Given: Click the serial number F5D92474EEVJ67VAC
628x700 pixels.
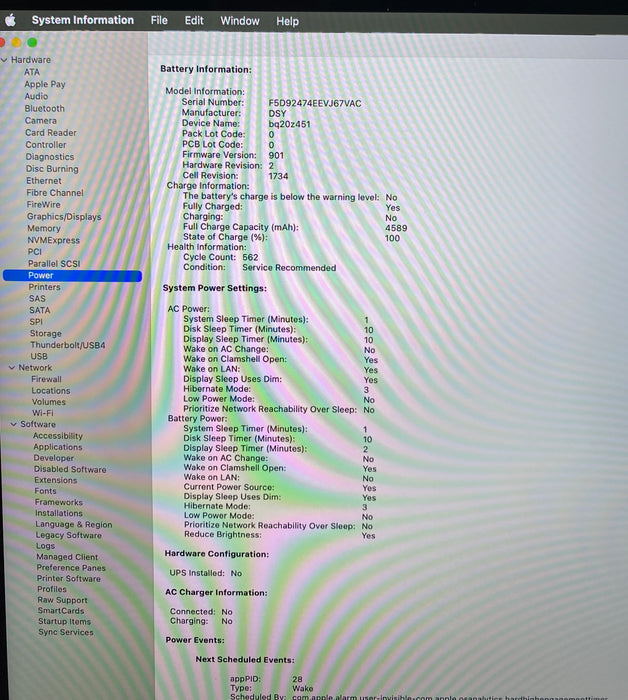Looking at the screenshot, I should click(315, 104).
